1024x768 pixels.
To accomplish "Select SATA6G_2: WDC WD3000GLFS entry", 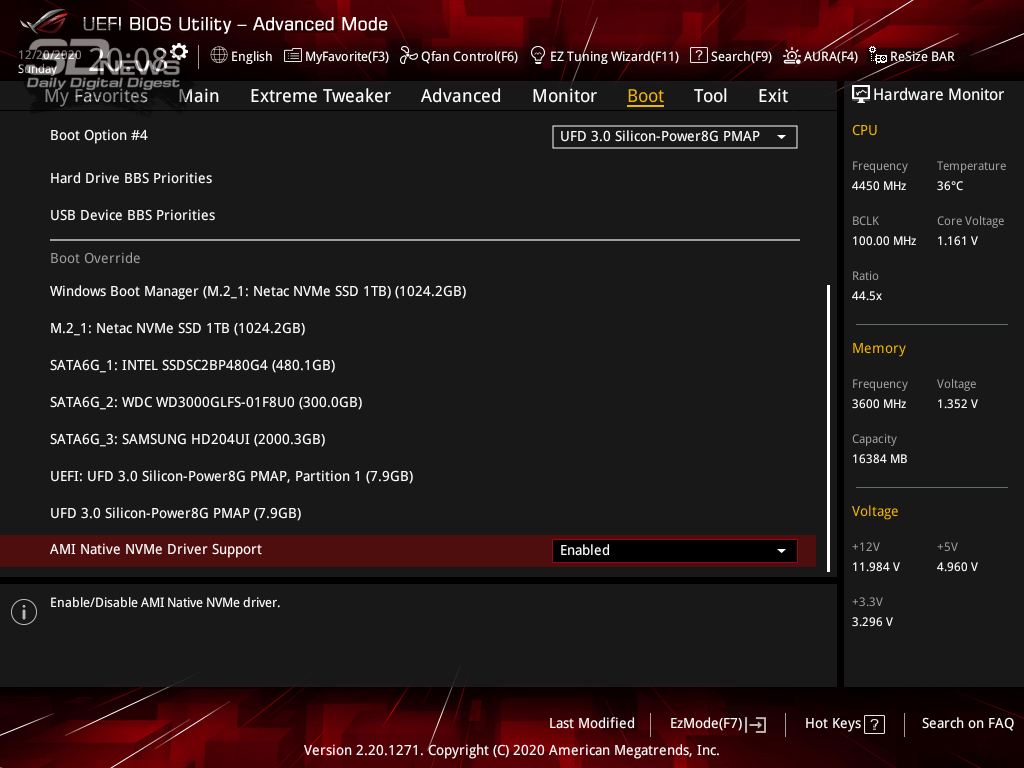I will coord(206,402).
